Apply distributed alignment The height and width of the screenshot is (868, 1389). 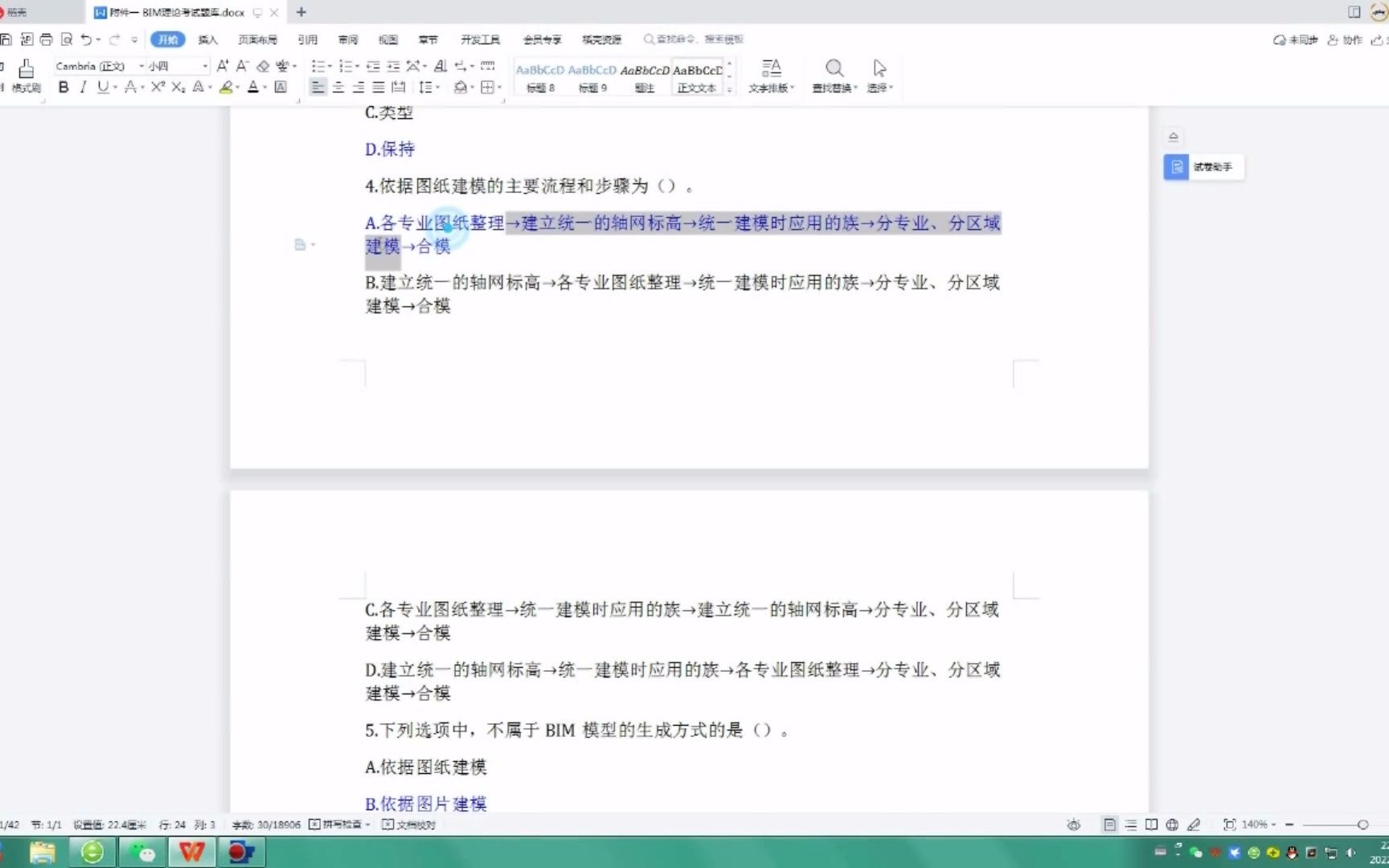tap(398, 87)
